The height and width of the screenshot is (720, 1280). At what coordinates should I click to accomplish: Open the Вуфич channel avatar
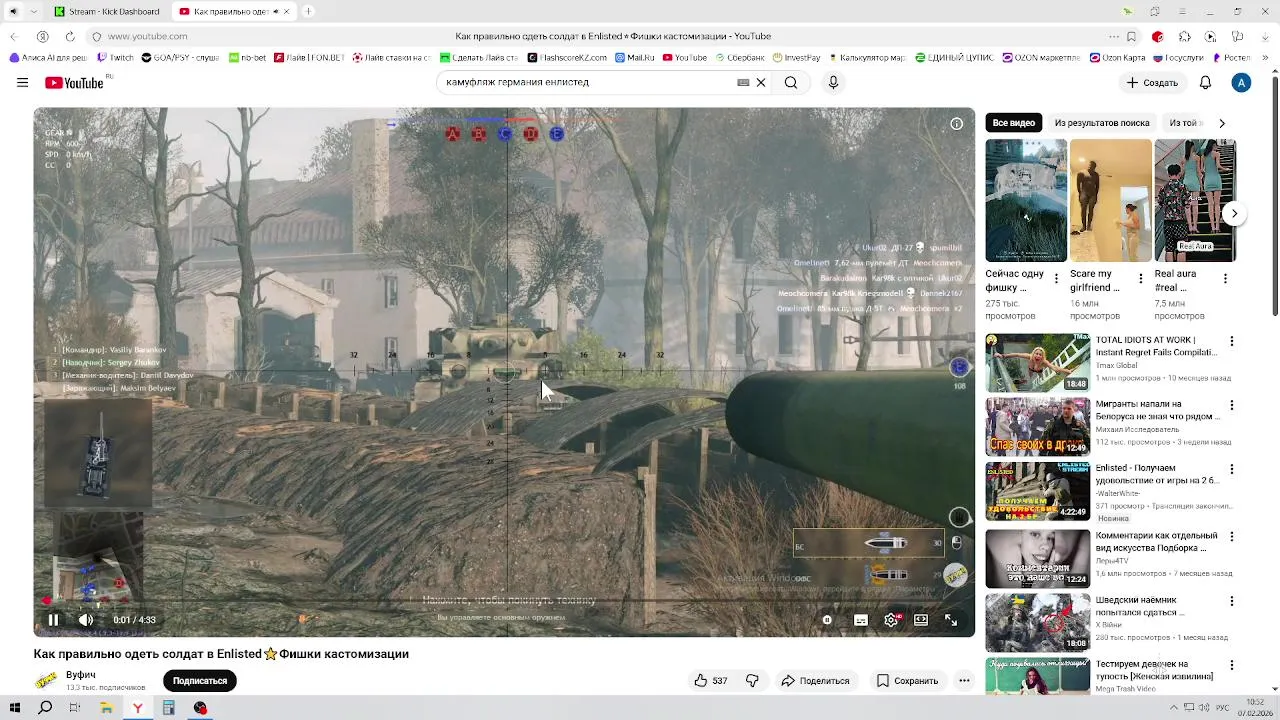[x=46, y=681]
